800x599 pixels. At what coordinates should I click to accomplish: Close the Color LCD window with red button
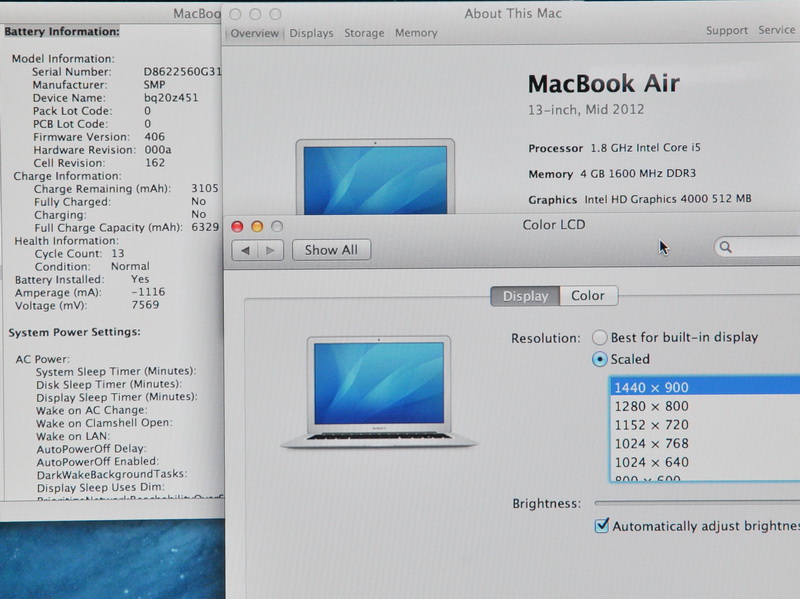[x=237, y=227]
